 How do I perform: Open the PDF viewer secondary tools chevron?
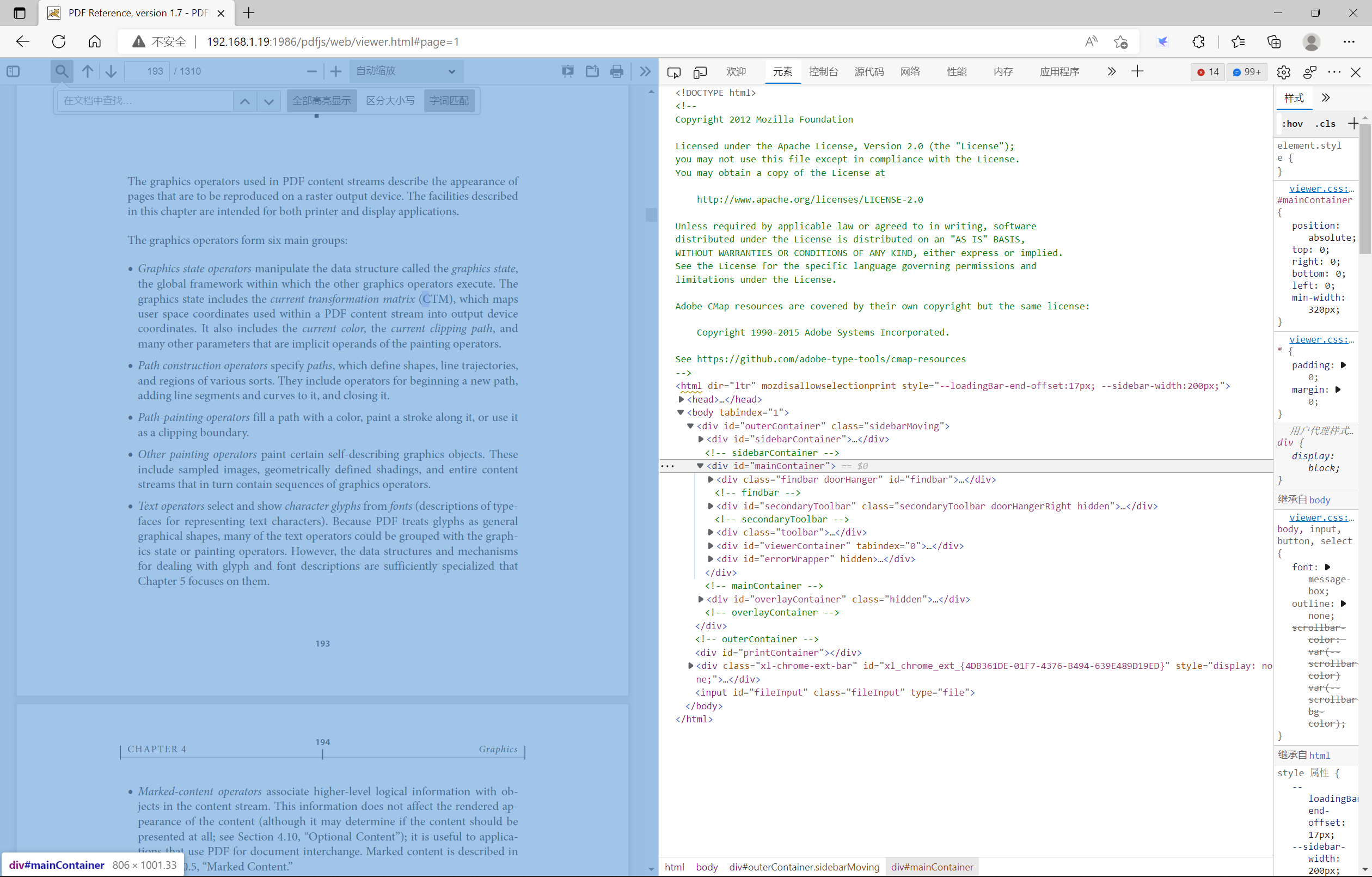click(x=645, y=71)
